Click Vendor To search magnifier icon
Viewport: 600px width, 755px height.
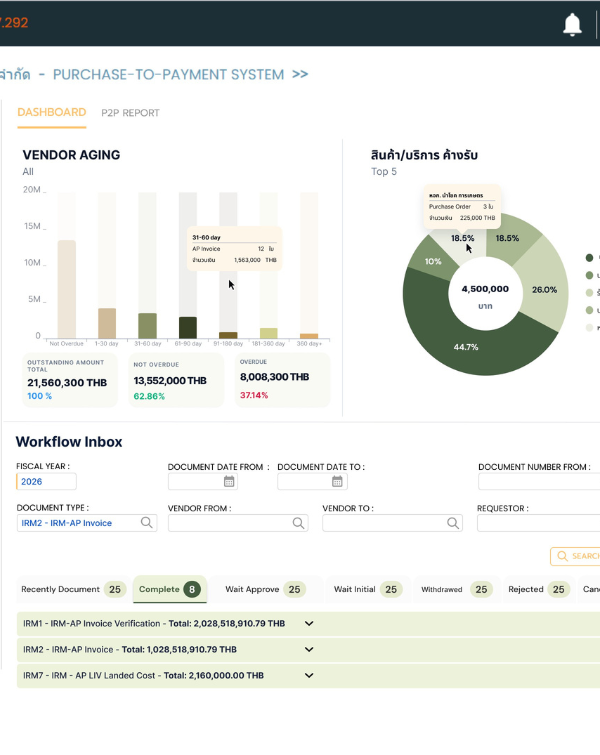click(x=453, y=523)
